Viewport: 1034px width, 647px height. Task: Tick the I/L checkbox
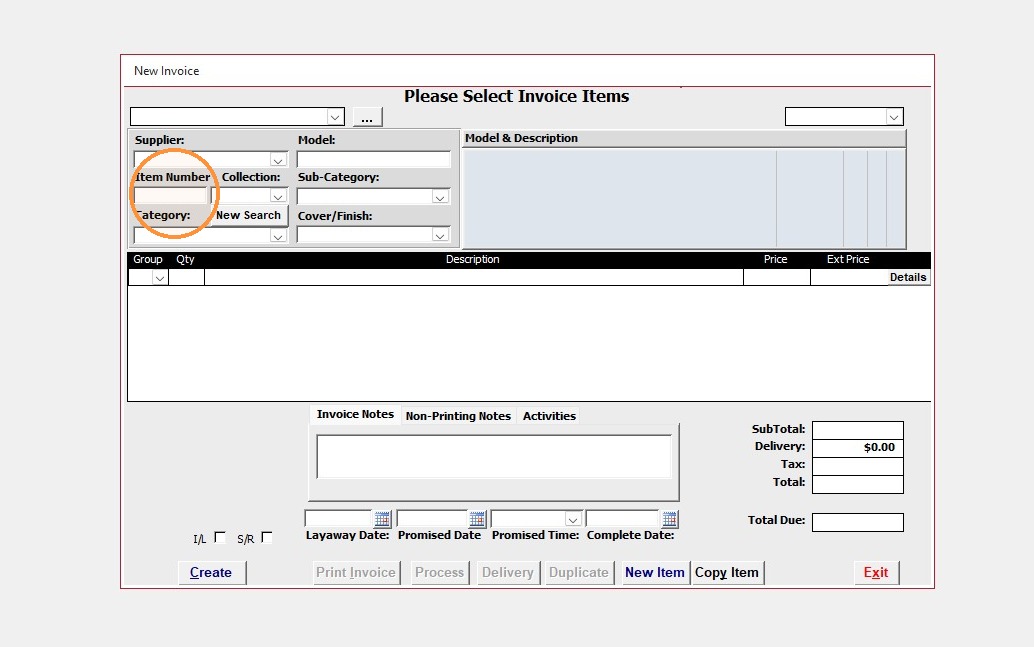click(x=220, y=538)
